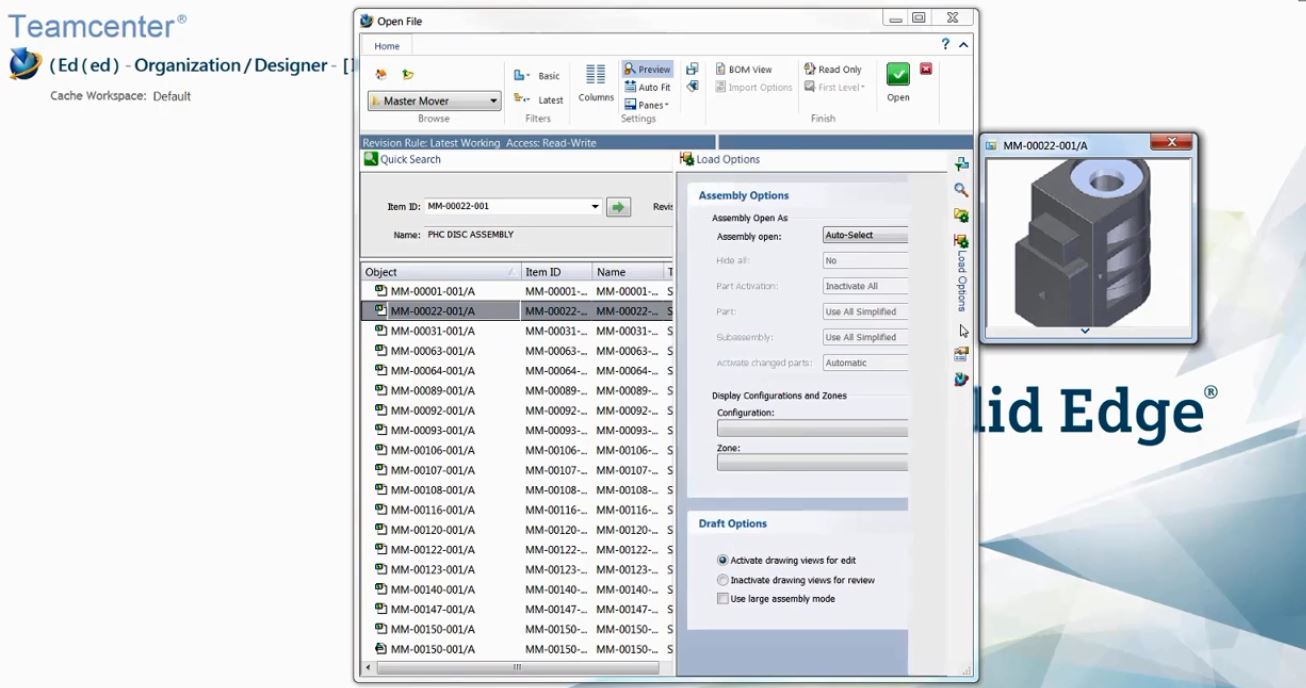Viewport: 1306px width, 688px height.
Task: Expand the Assembly open Auto-Select dropdown
Action: [x=865, y=236]
